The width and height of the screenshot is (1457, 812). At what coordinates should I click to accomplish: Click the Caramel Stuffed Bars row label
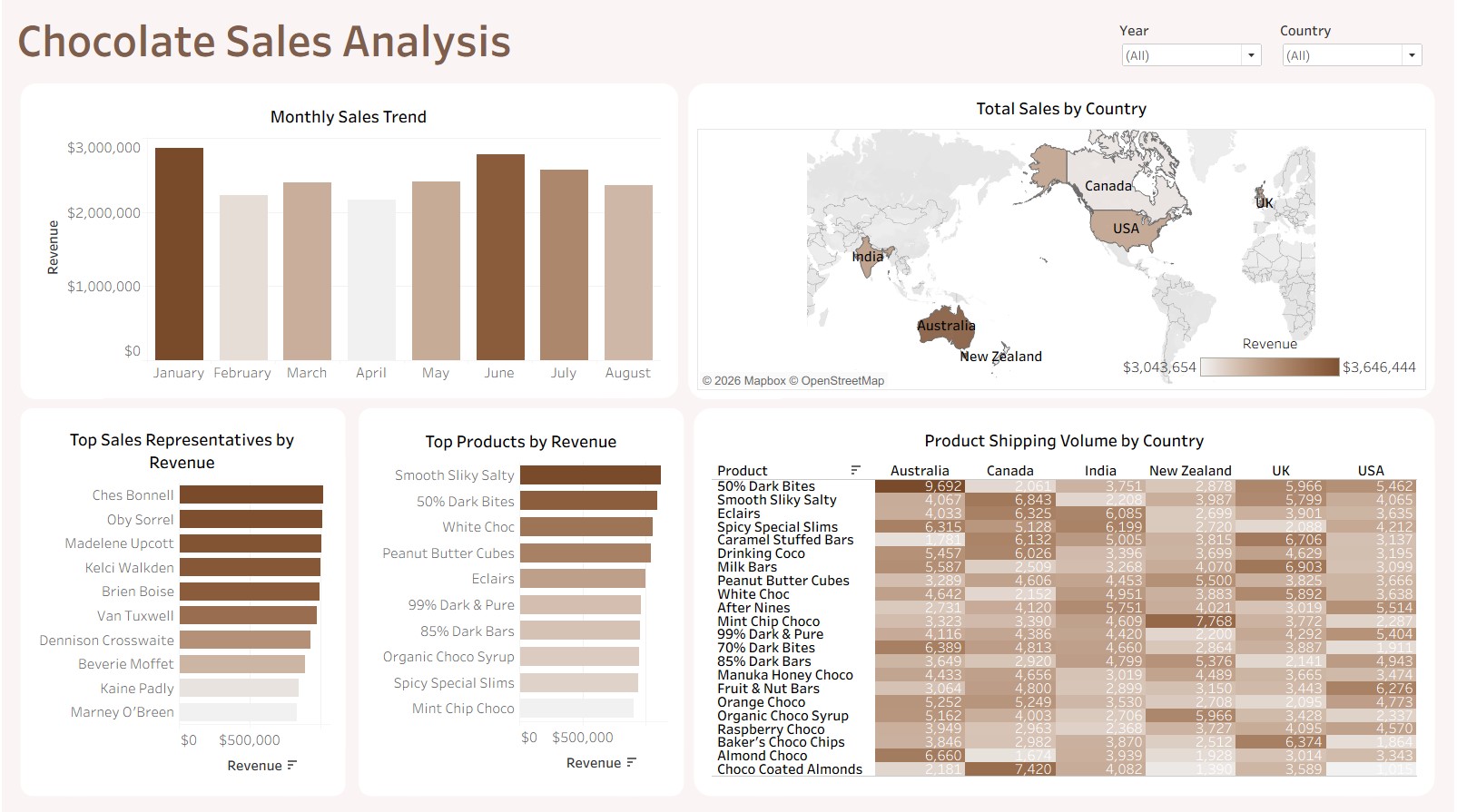(x=785, y=540)
